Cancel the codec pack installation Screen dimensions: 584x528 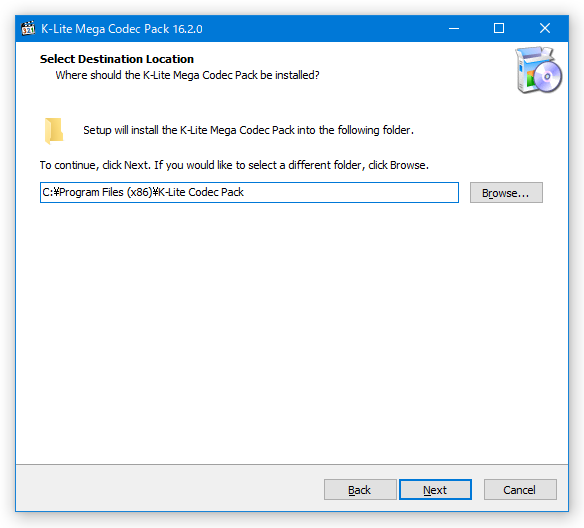click(x=520, y=490)
